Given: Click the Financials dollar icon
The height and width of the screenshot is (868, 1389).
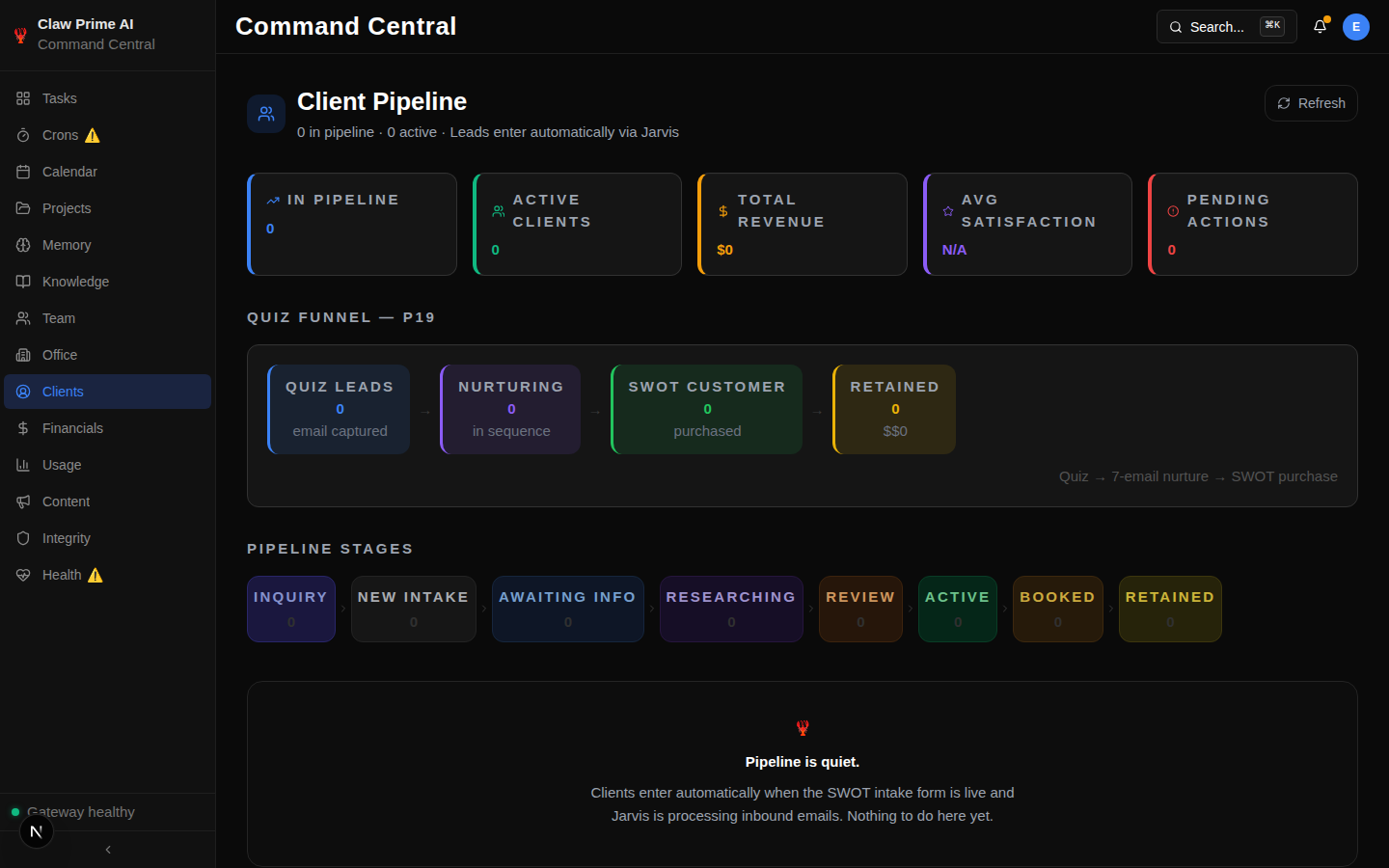Looking at the screenshot, I should point(23,428).
